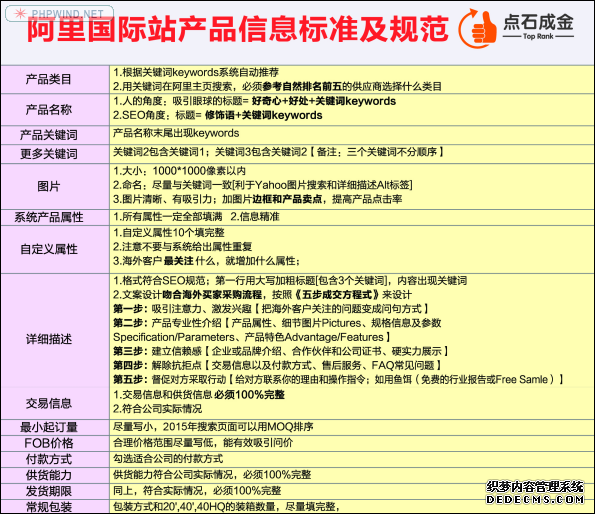Click the cell 产品名称末尾出现keywords
The image size is (595, 514).
[176, 133]
